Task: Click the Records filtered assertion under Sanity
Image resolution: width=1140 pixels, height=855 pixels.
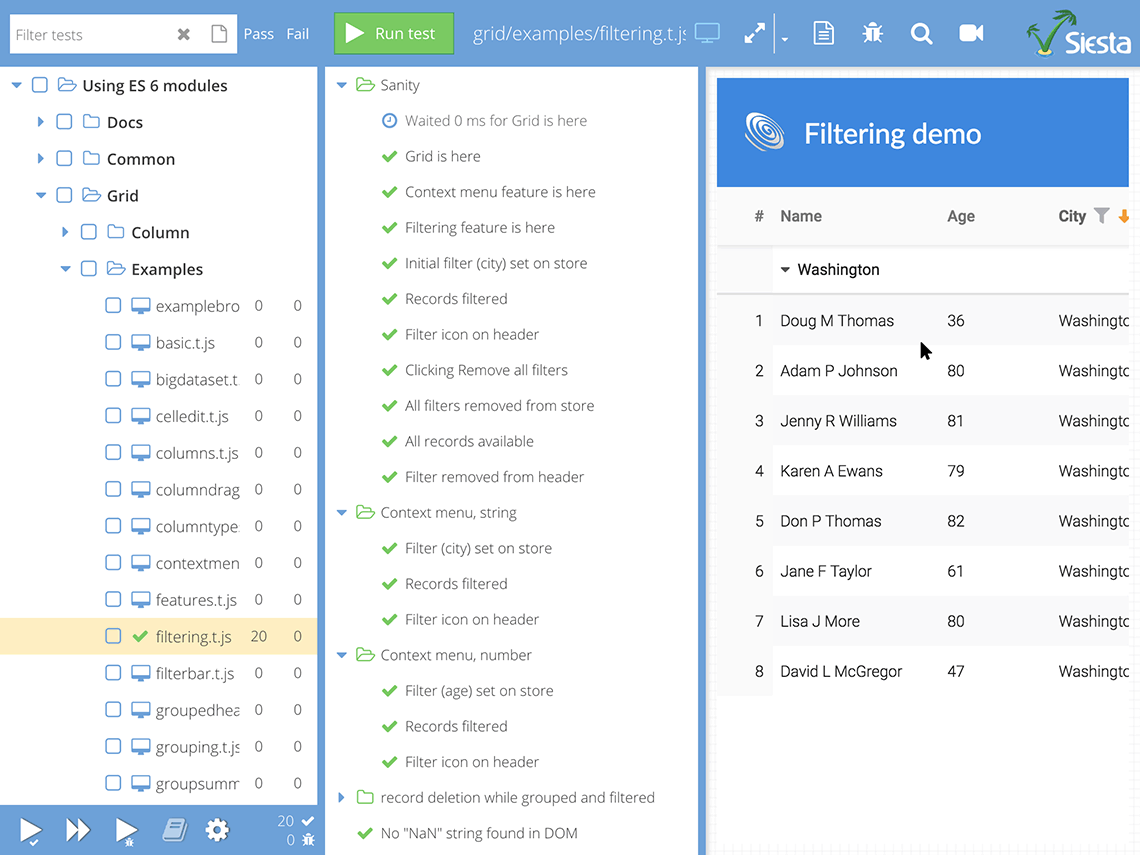Action: pyautogui.click(x=456, y=299)
